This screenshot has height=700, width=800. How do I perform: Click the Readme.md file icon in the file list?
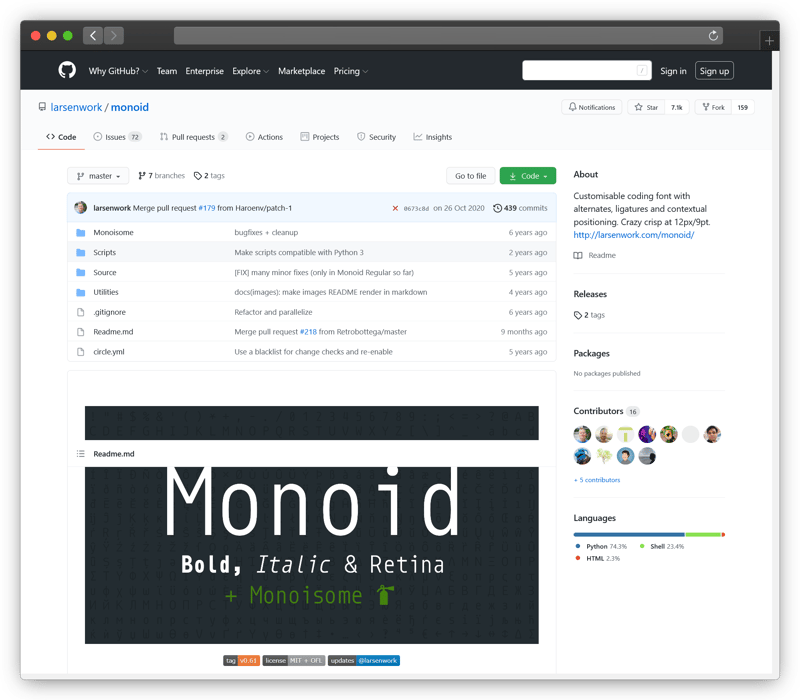pyautogui.click(x=80, y=332)
